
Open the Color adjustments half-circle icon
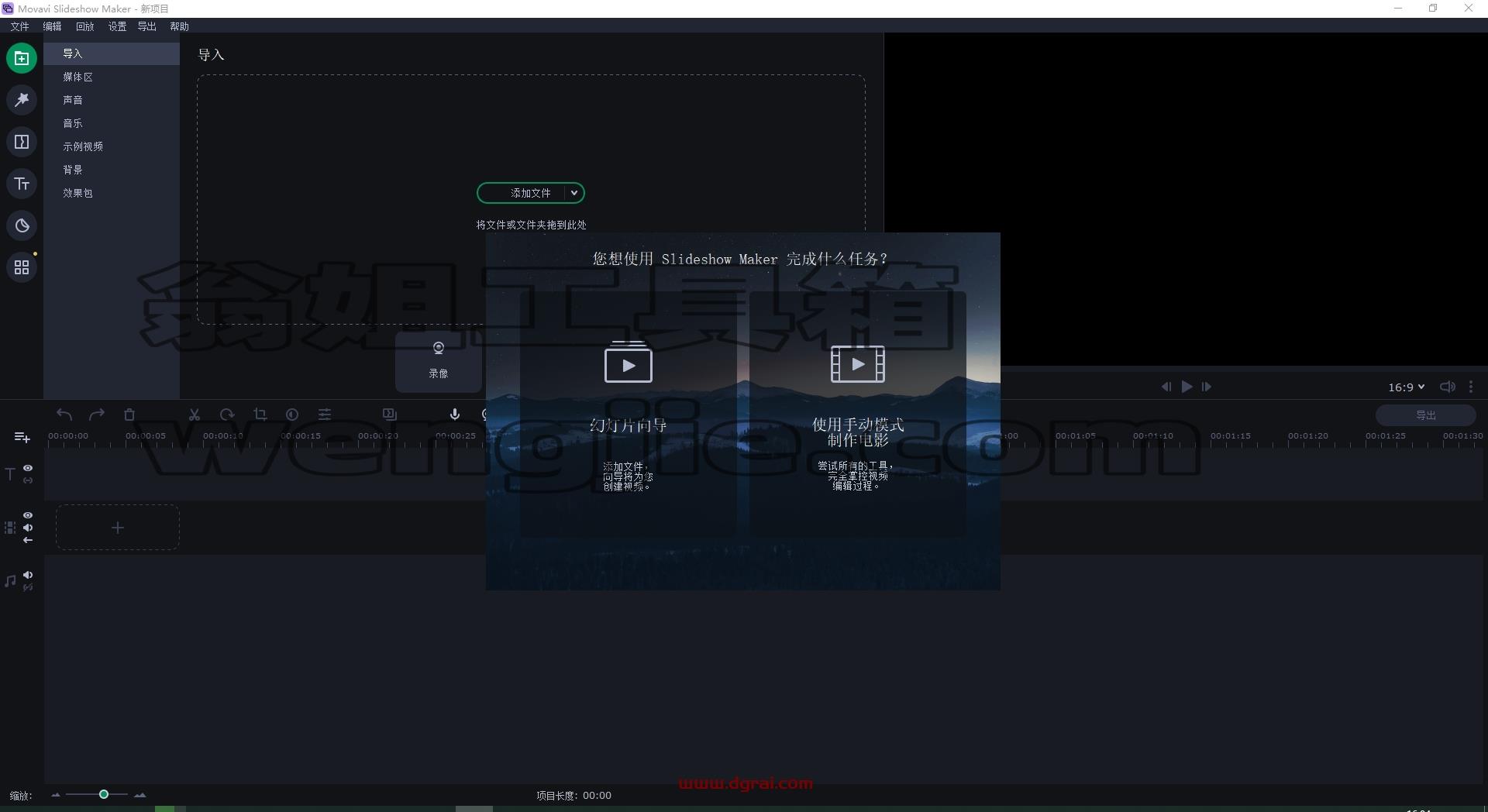pos(292,415)
